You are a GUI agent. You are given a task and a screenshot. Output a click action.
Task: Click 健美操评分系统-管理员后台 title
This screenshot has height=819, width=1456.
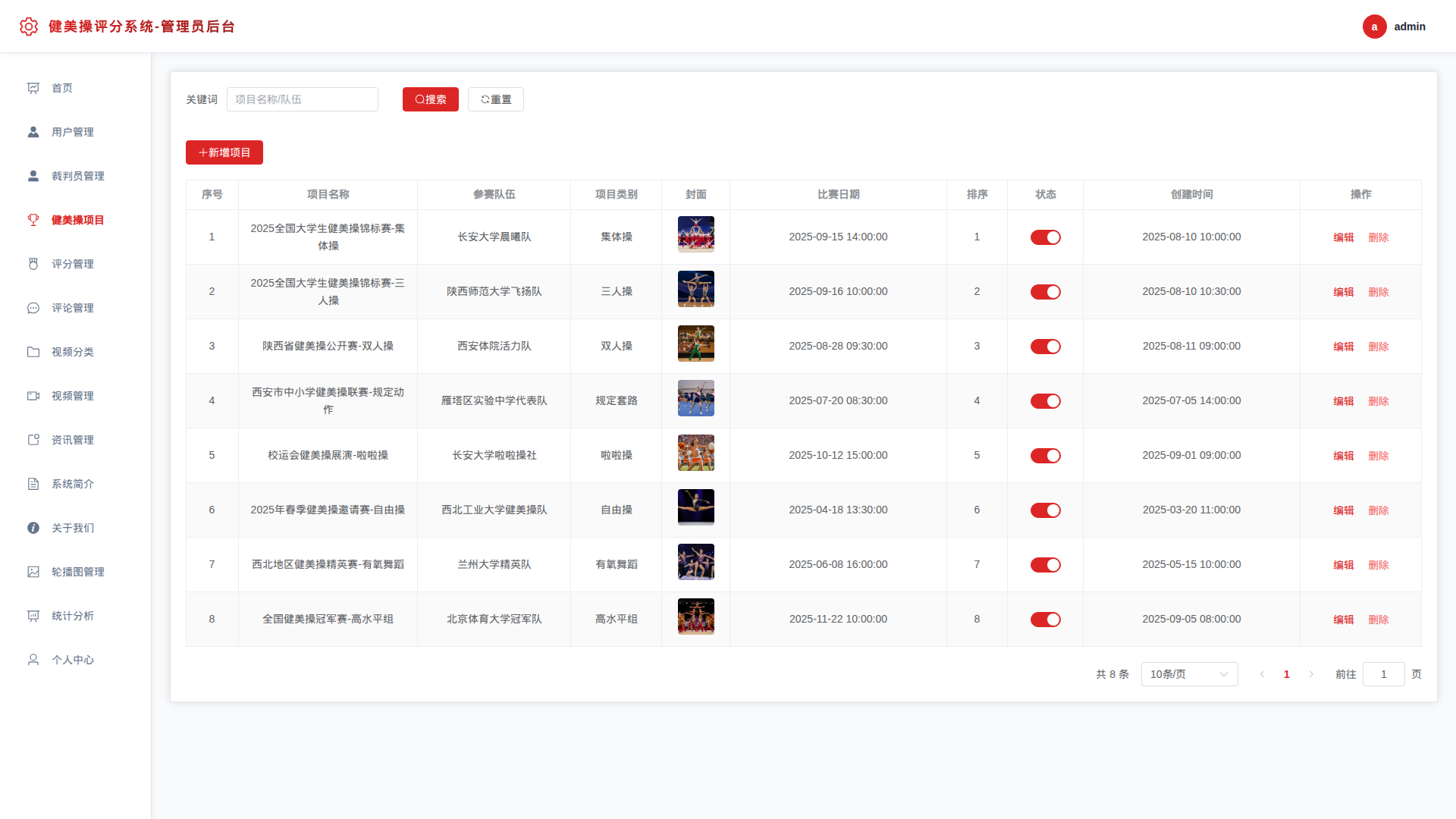pyautogui.click(x=142, y=27)
